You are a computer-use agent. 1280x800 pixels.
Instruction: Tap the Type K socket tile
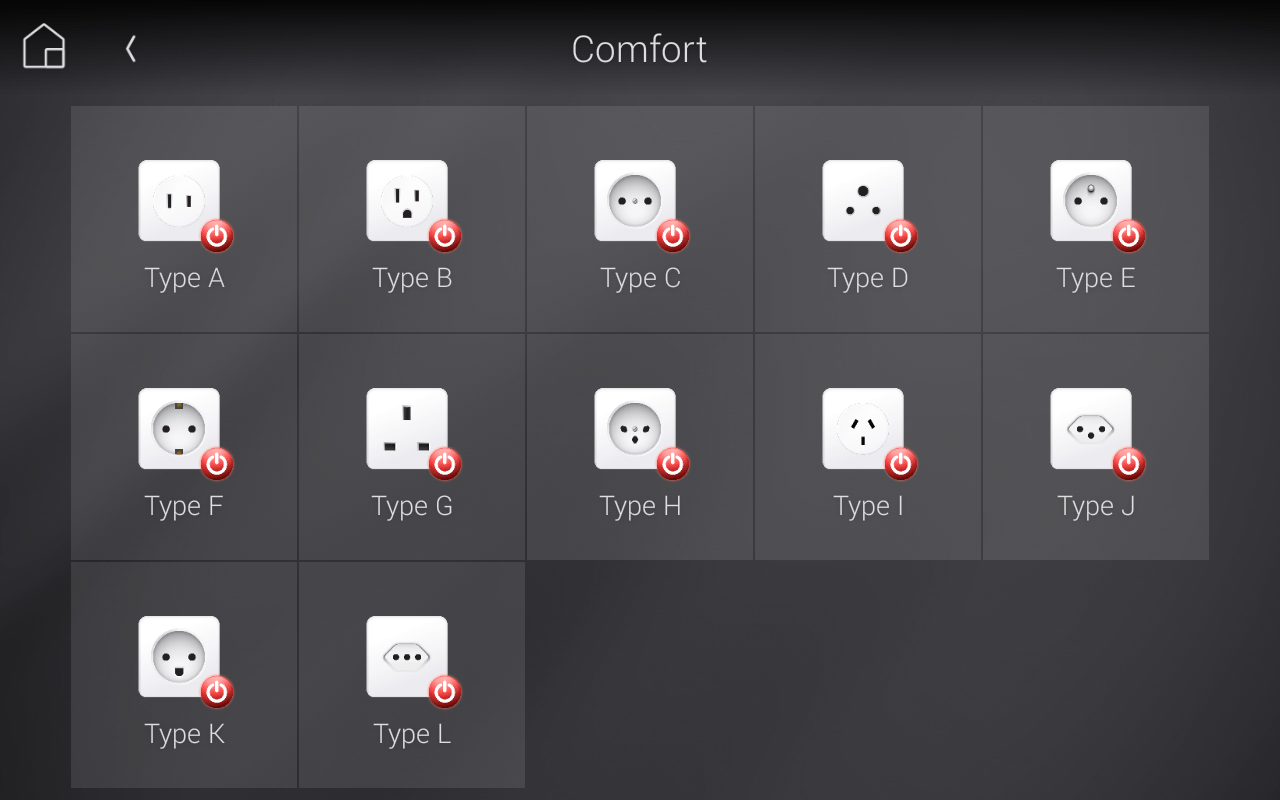pyautogui.click(x=183, y=675)
